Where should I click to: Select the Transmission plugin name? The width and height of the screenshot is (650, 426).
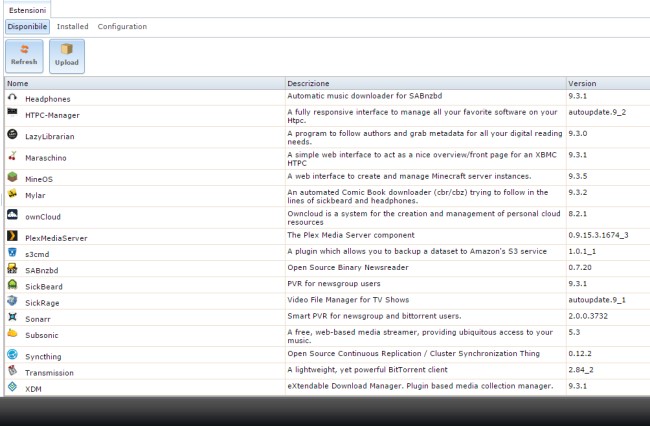pos(49,373)
